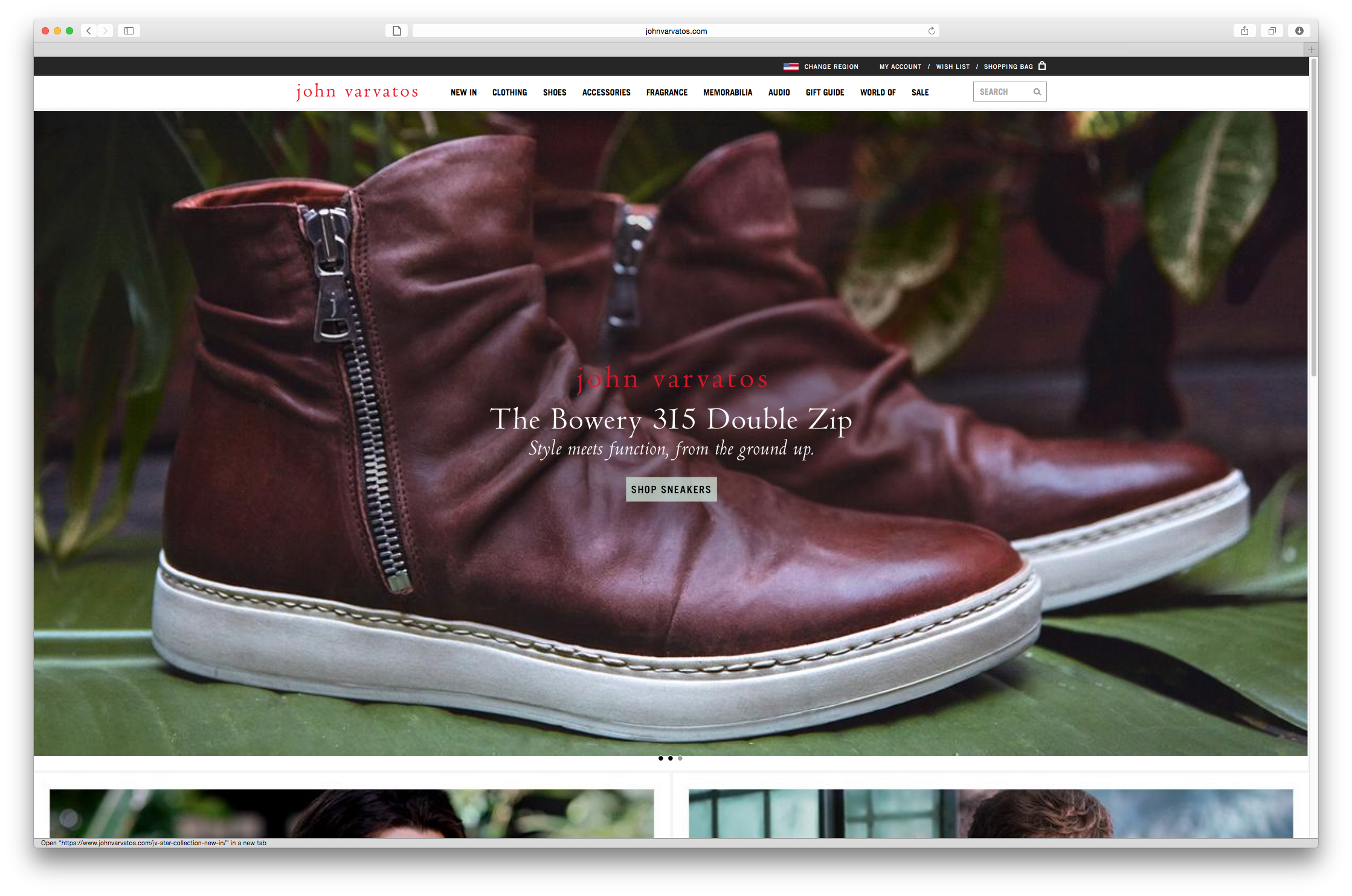This screenshot has height=896, width=1352.
Task: Click the 'Style meets function' tagline
Action: [x=671, y=449]
